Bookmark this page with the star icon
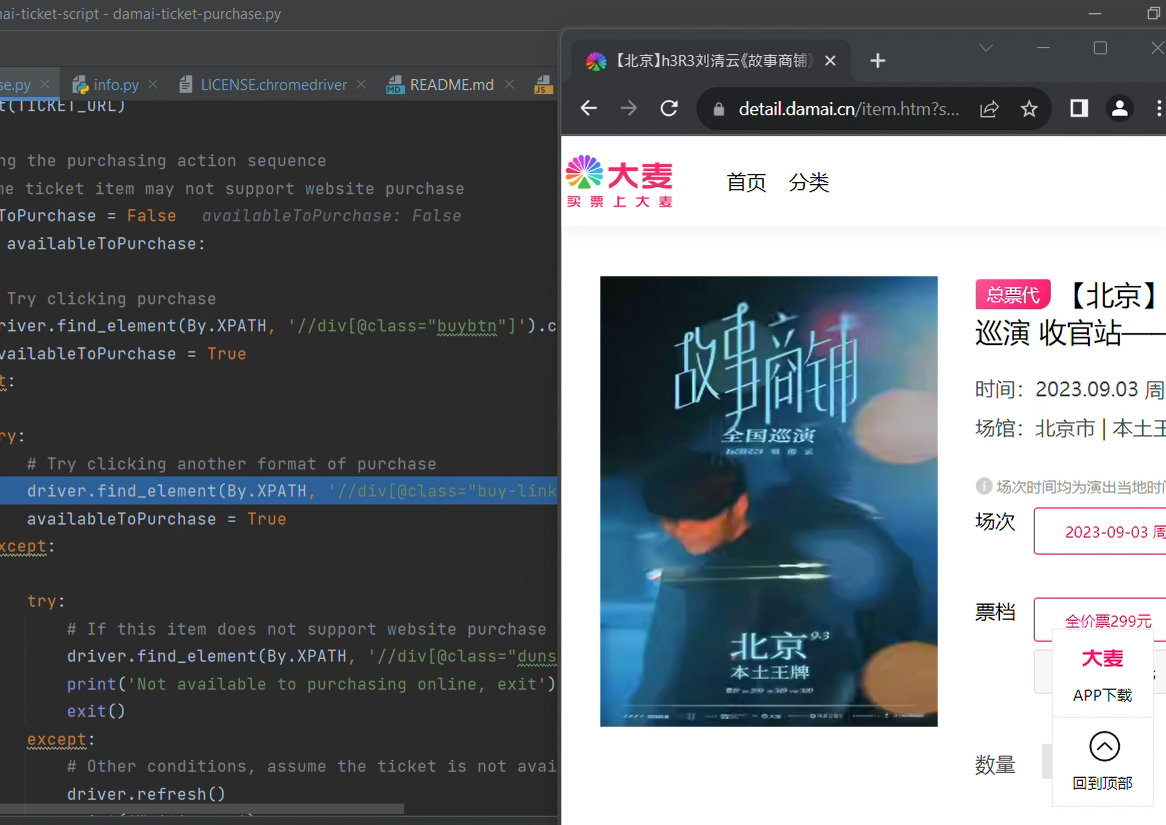Image resolution: width=1166 pixels, height=825 pixels. (1029, 109)
